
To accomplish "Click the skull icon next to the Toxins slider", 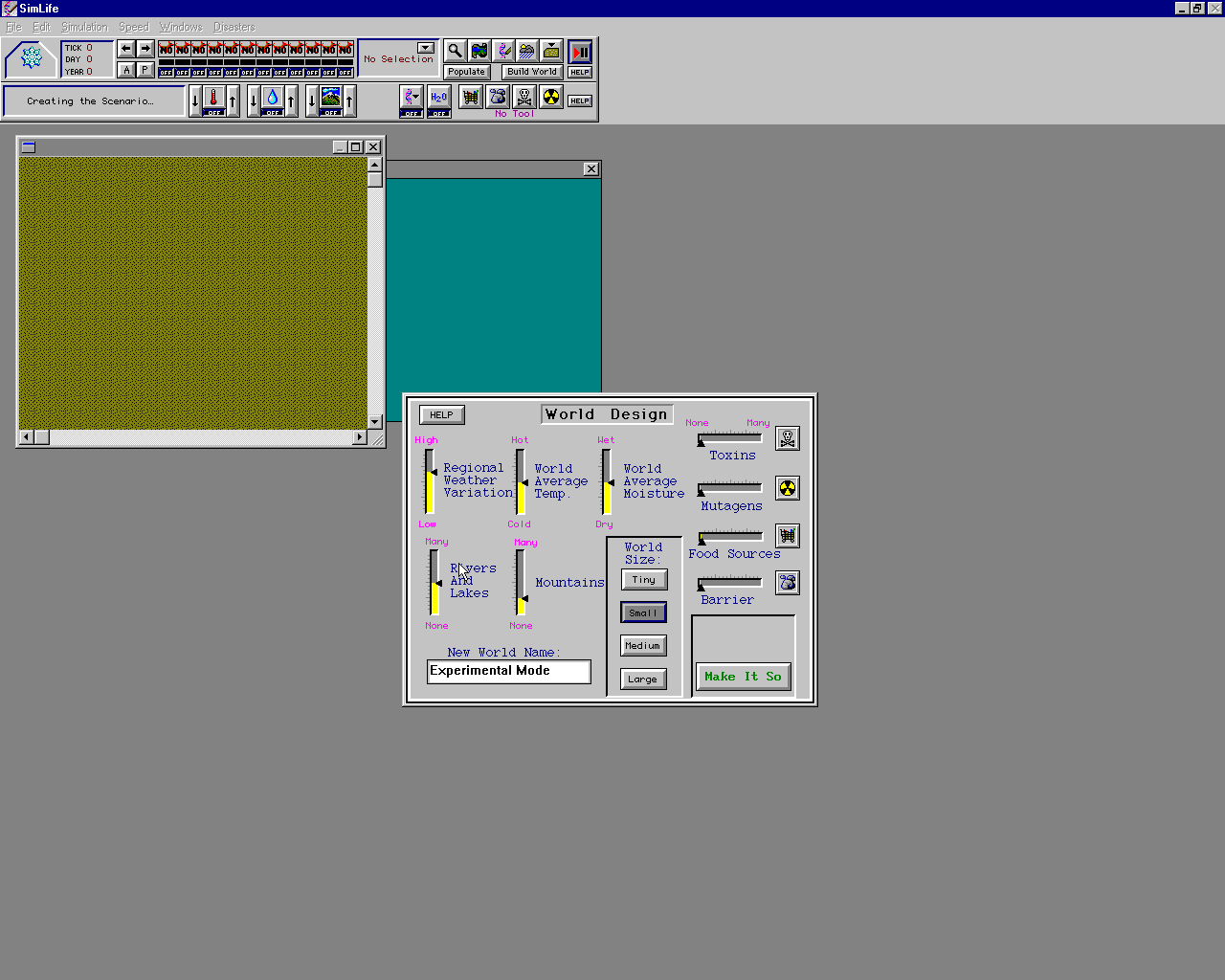I will 788,438.
